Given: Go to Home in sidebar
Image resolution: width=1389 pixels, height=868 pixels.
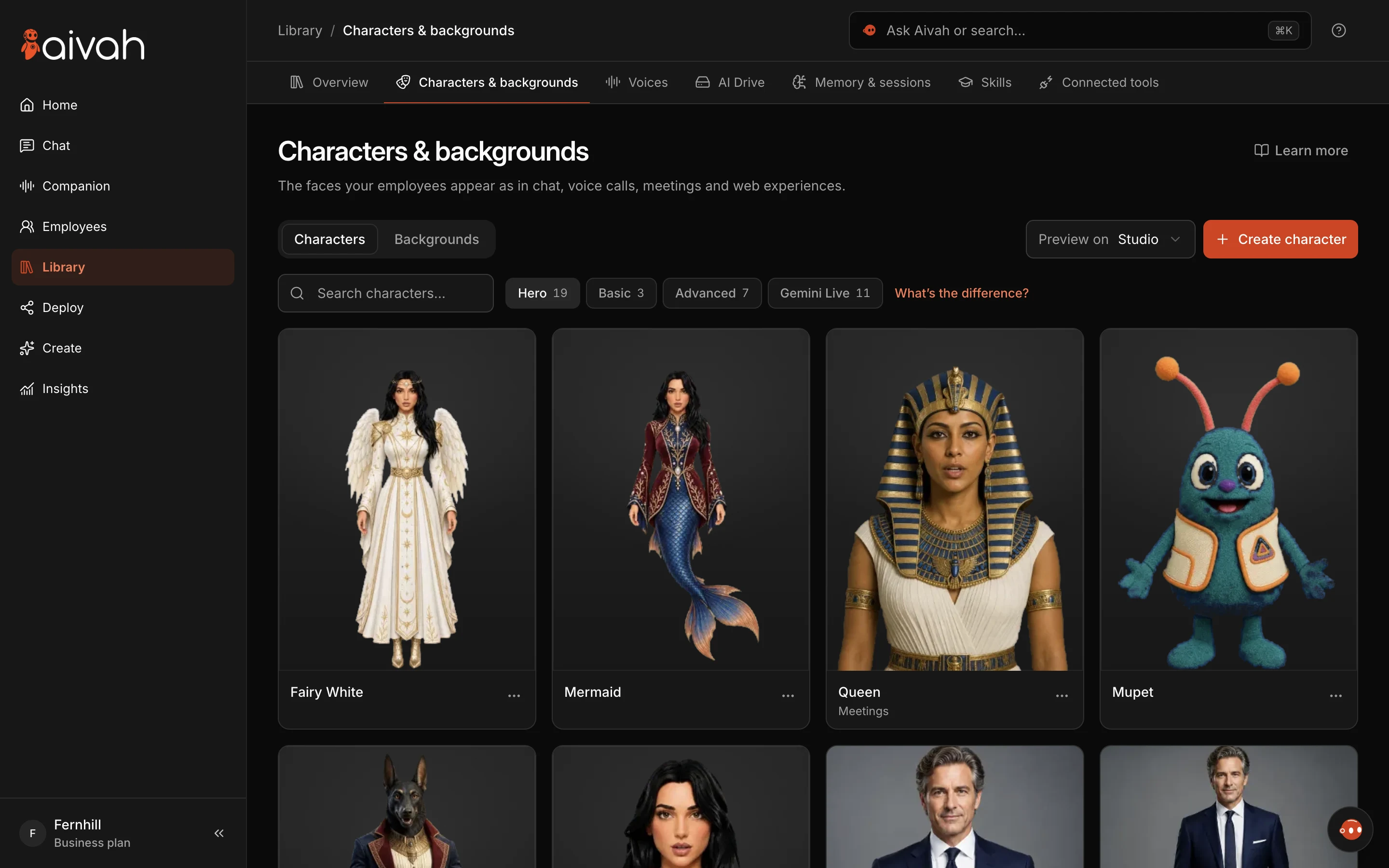Looking at the screenshot, I should 123,105.
